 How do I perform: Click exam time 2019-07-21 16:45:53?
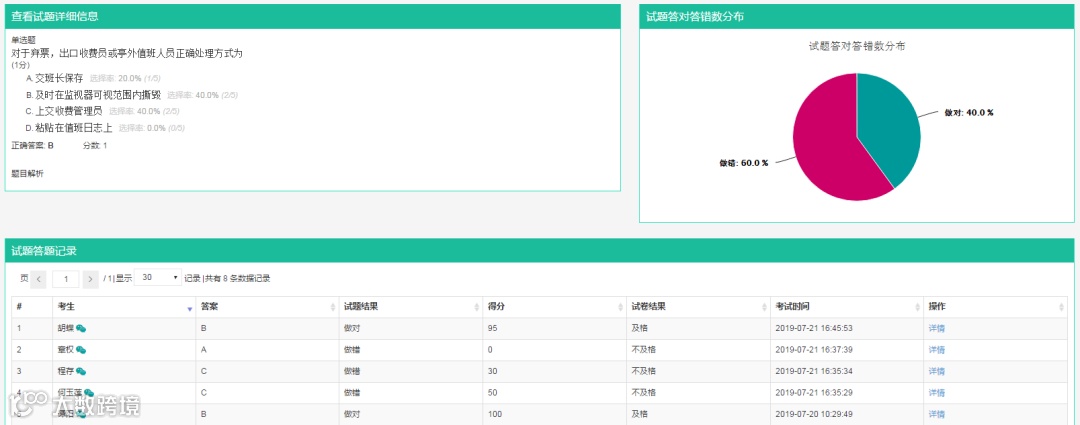click(814, 329)
